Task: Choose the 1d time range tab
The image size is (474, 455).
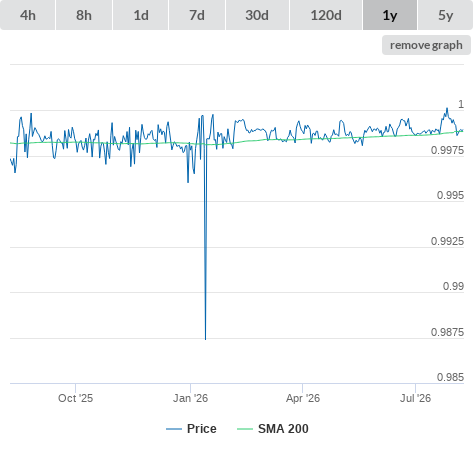Action: pos(141,15)
